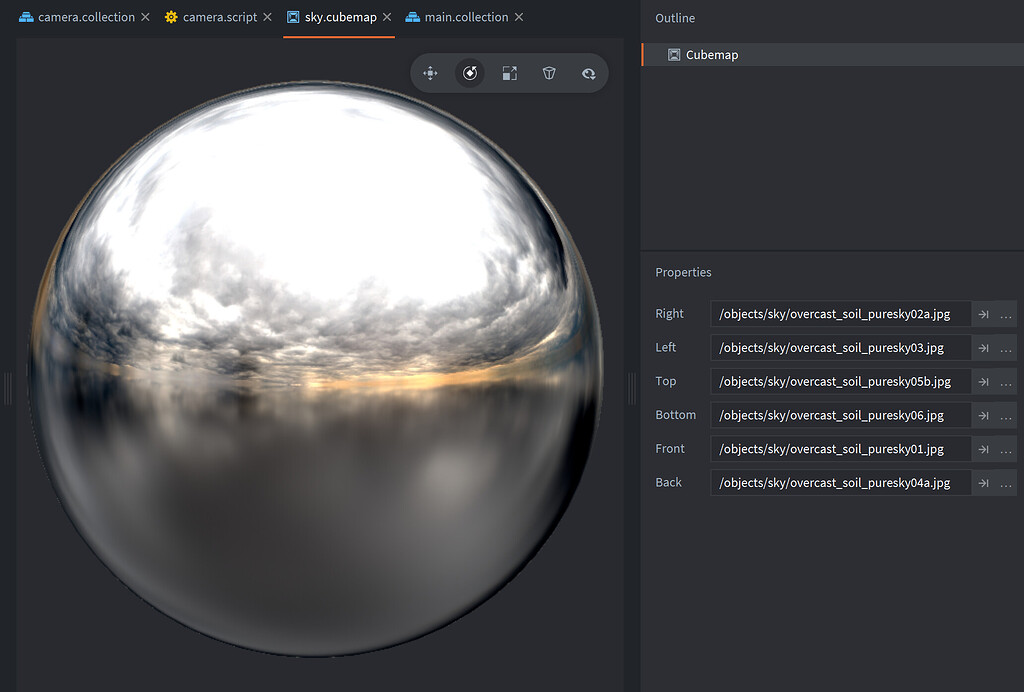The width and height of the screenshot is (1024, 692).
Task: Open the Back texture resource via its arrow button
Action: 983,483
